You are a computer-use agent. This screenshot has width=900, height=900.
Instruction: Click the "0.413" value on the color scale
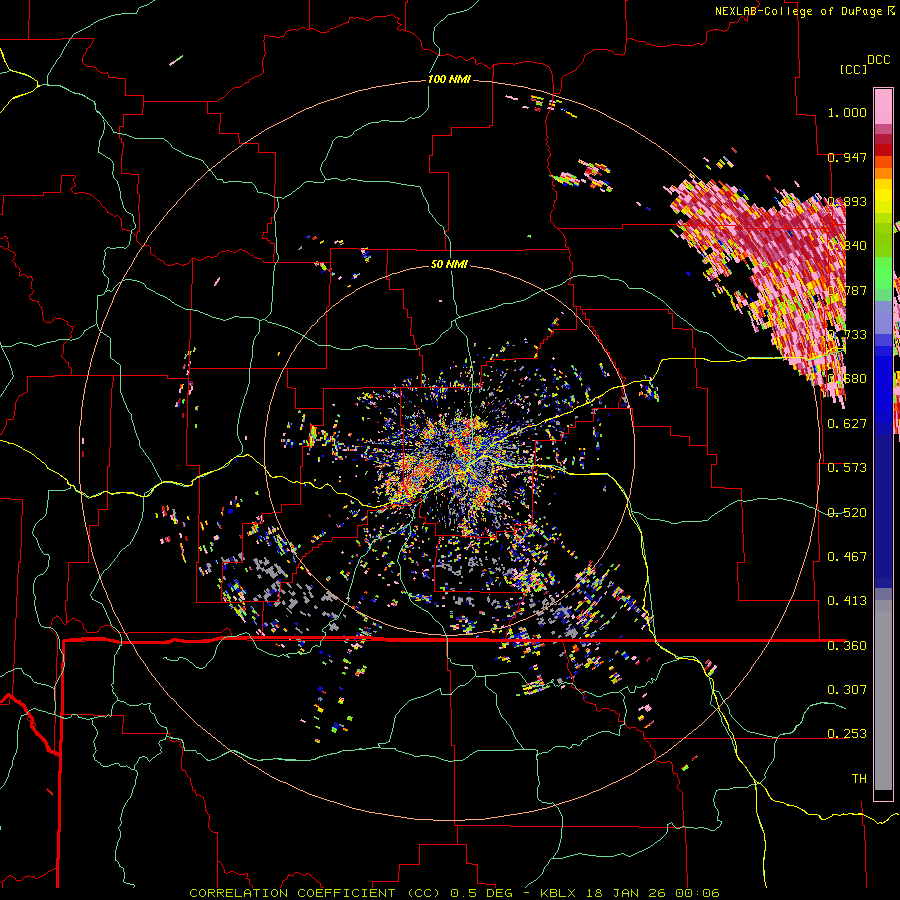pyautogui.click(x=847, y=601)
